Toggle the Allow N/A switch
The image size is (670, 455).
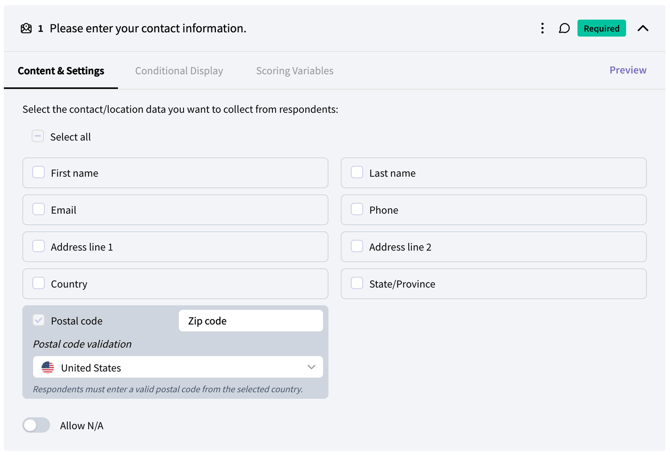[37, 426]
